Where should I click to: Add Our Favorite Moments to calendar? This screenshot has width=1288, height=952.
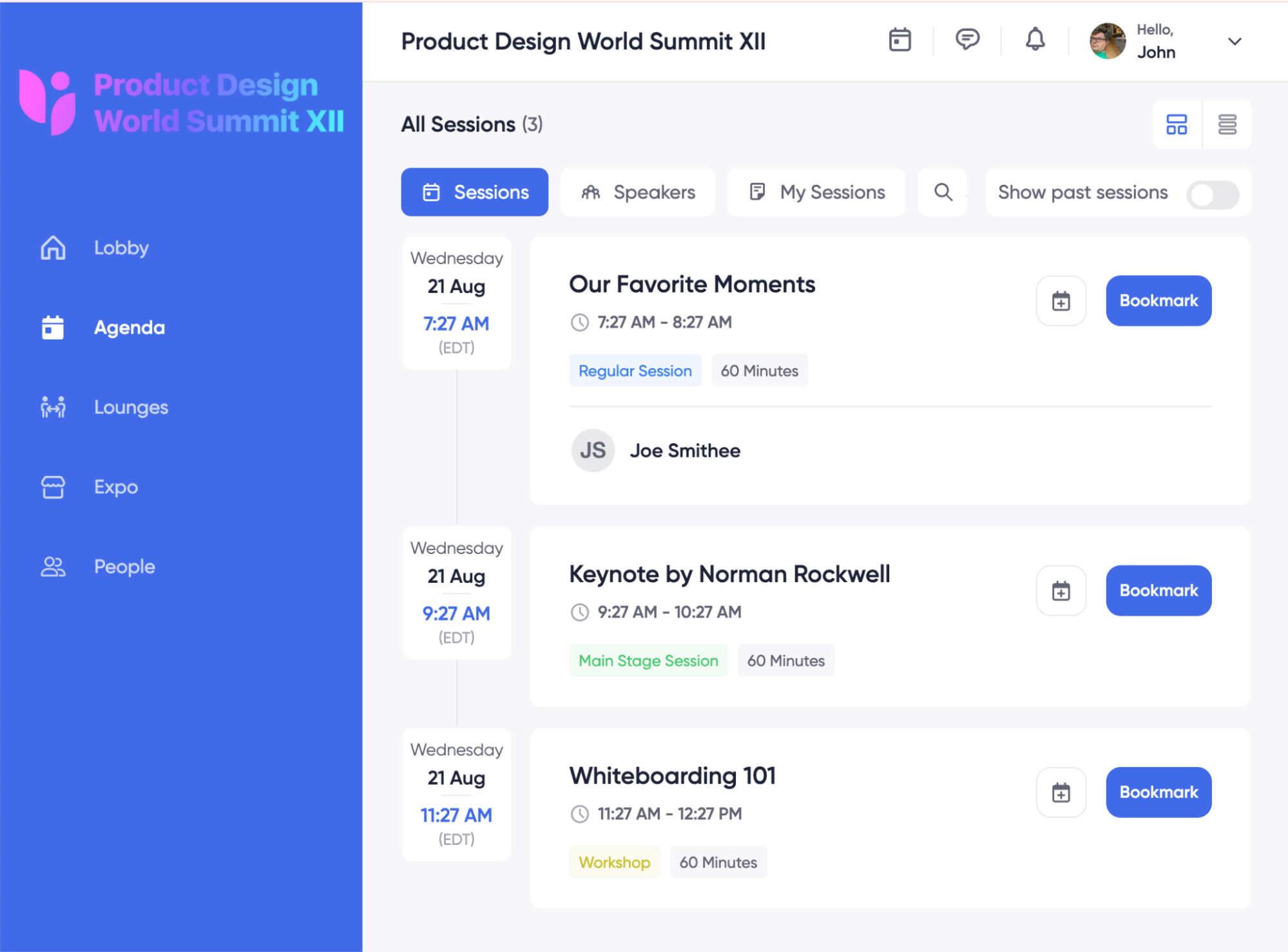point(1061,301)
